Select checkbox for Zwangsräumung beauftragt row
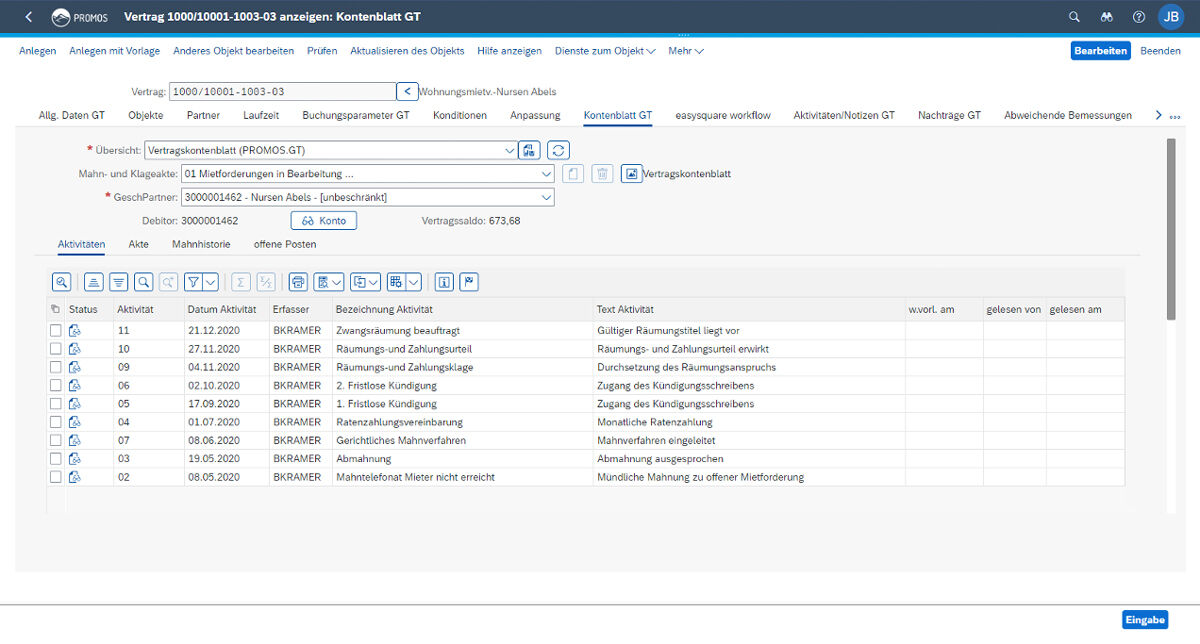Screen dimensions: 1200x644 click(x=56, y=331)
